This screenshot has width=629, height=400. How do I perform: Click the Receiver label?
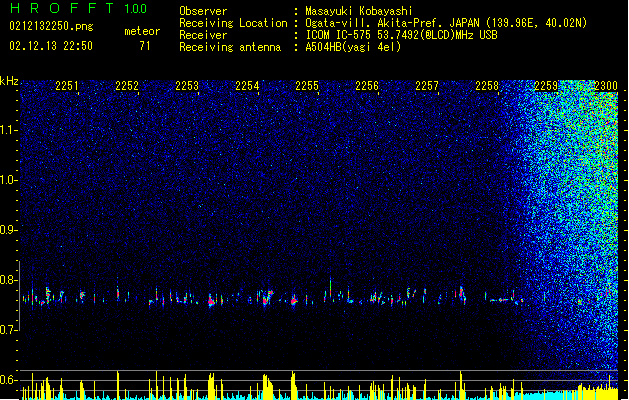pyautogui.click(x=203, y=35)
